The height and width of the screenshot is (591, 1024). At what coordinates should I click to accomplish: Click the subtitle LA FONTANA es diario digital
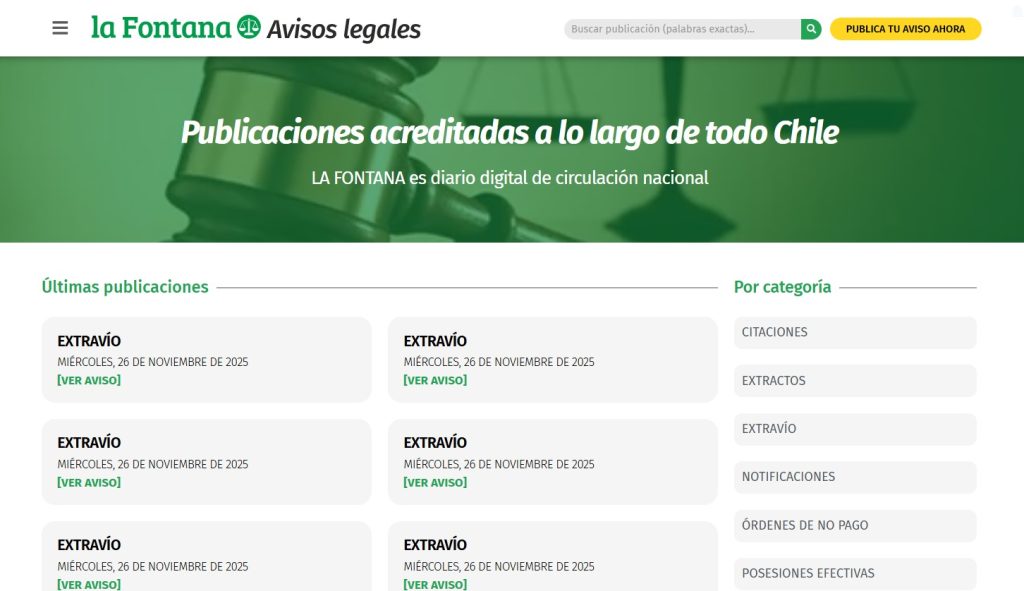509,178
